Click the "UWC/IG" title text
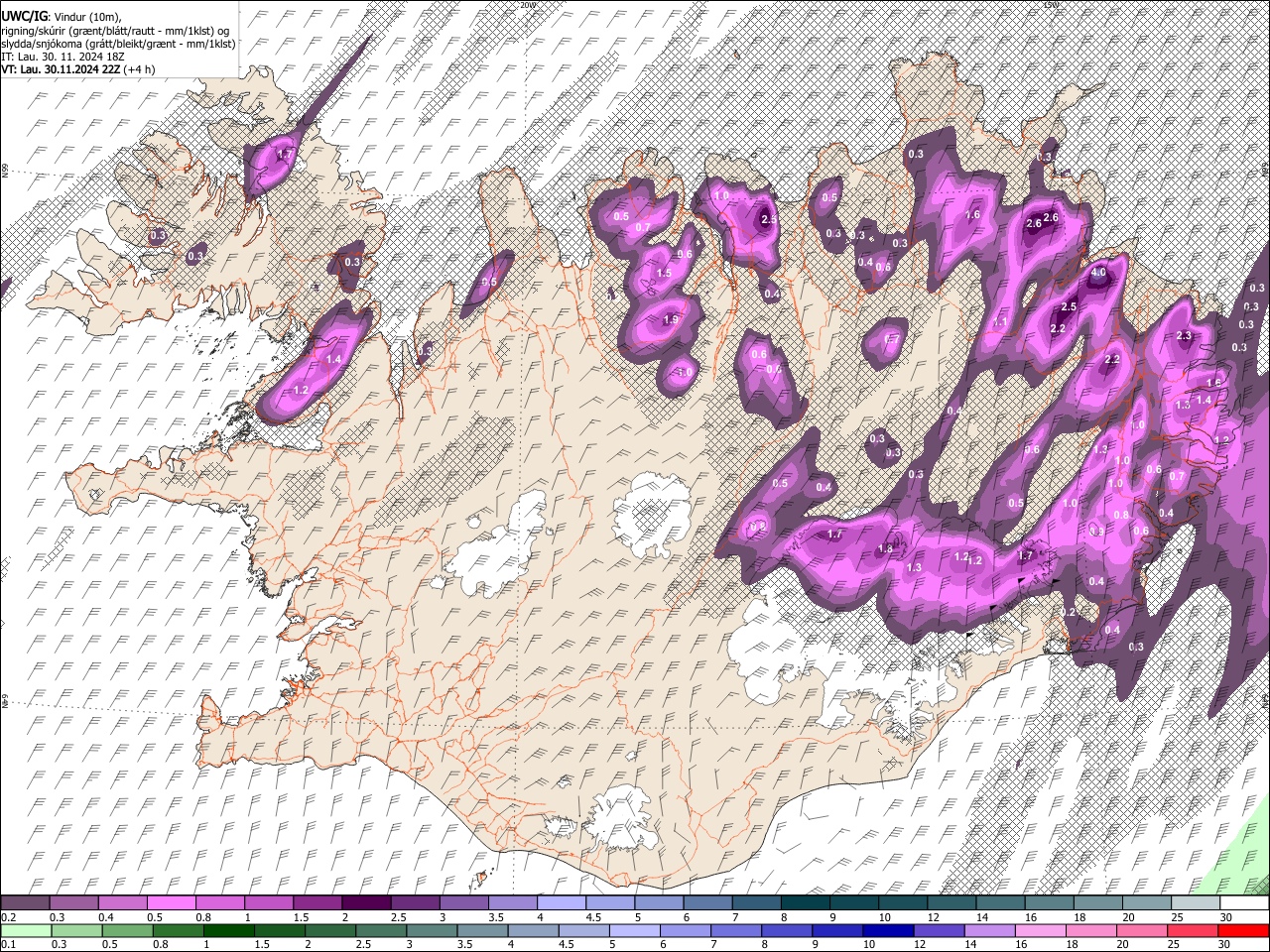Viewport: 1270px width, 952px height. pos(24,17)
